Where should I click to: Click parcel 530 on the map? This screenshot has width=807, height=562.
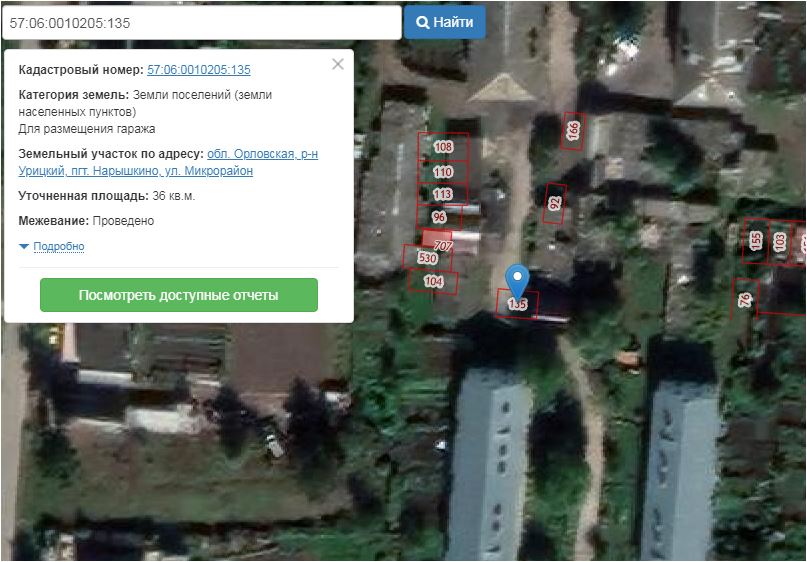pyautogui.click(x=427, y=258)
